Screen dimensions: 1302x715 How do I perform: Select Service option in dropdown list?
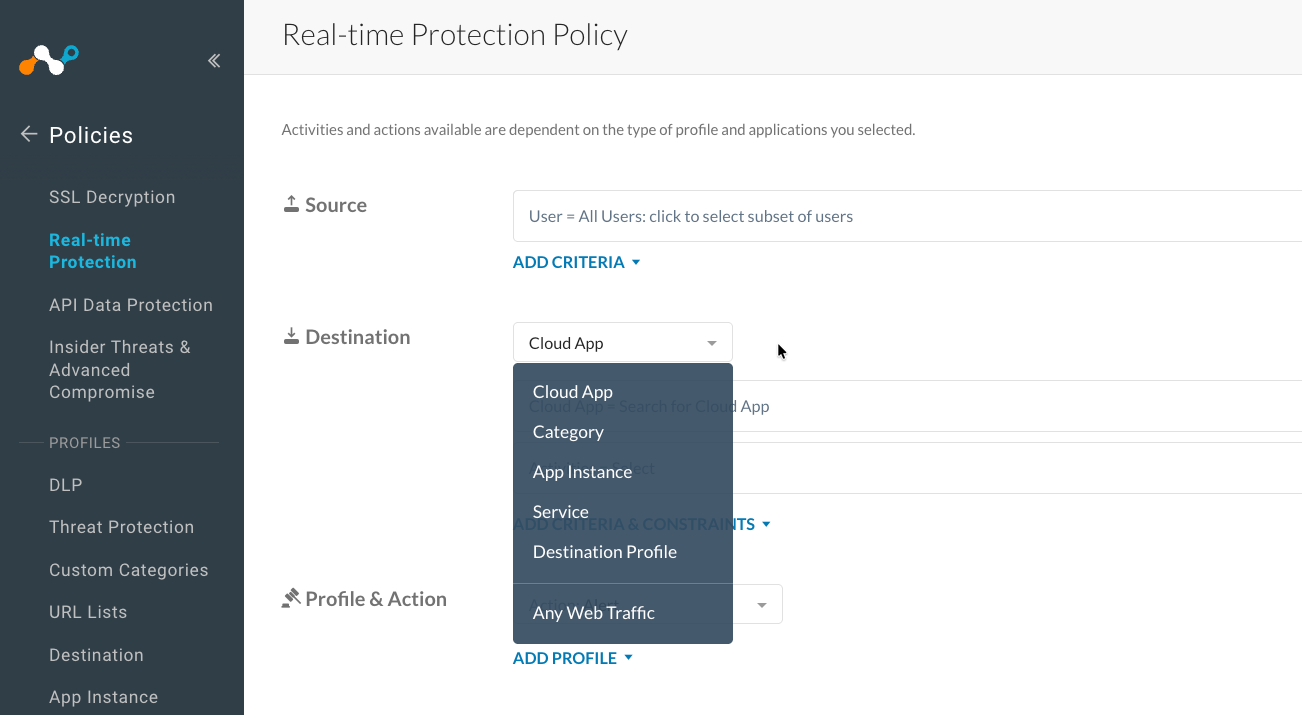623,512
